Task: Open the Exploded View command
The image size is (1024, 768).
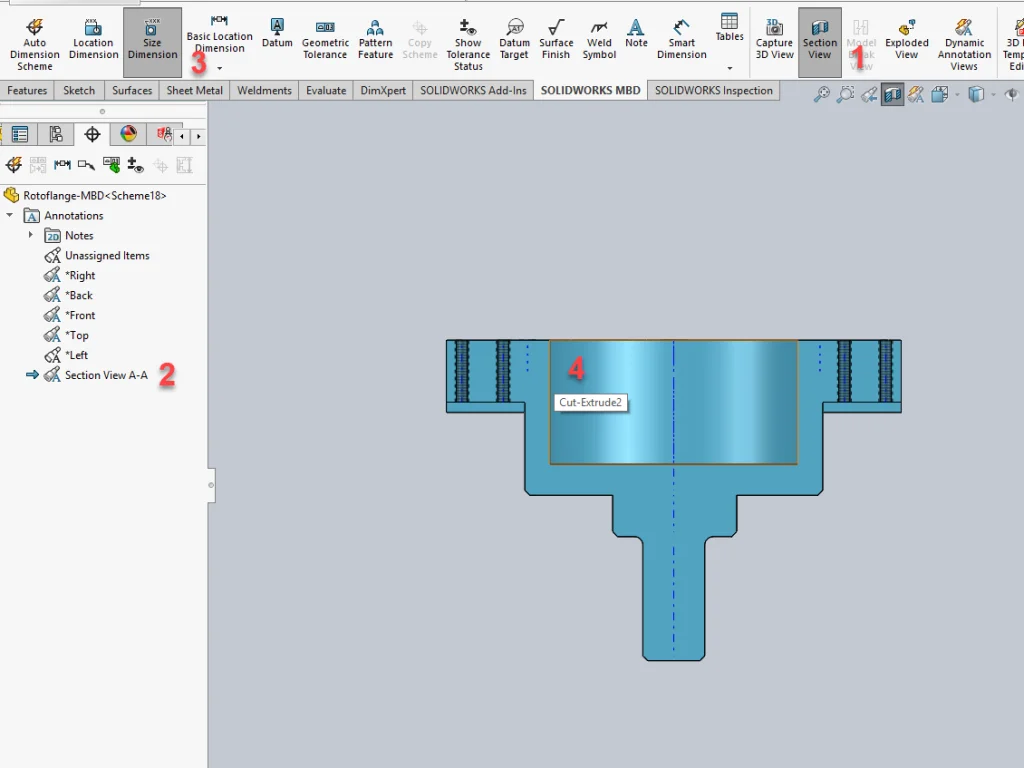Action: coord(906,43)
